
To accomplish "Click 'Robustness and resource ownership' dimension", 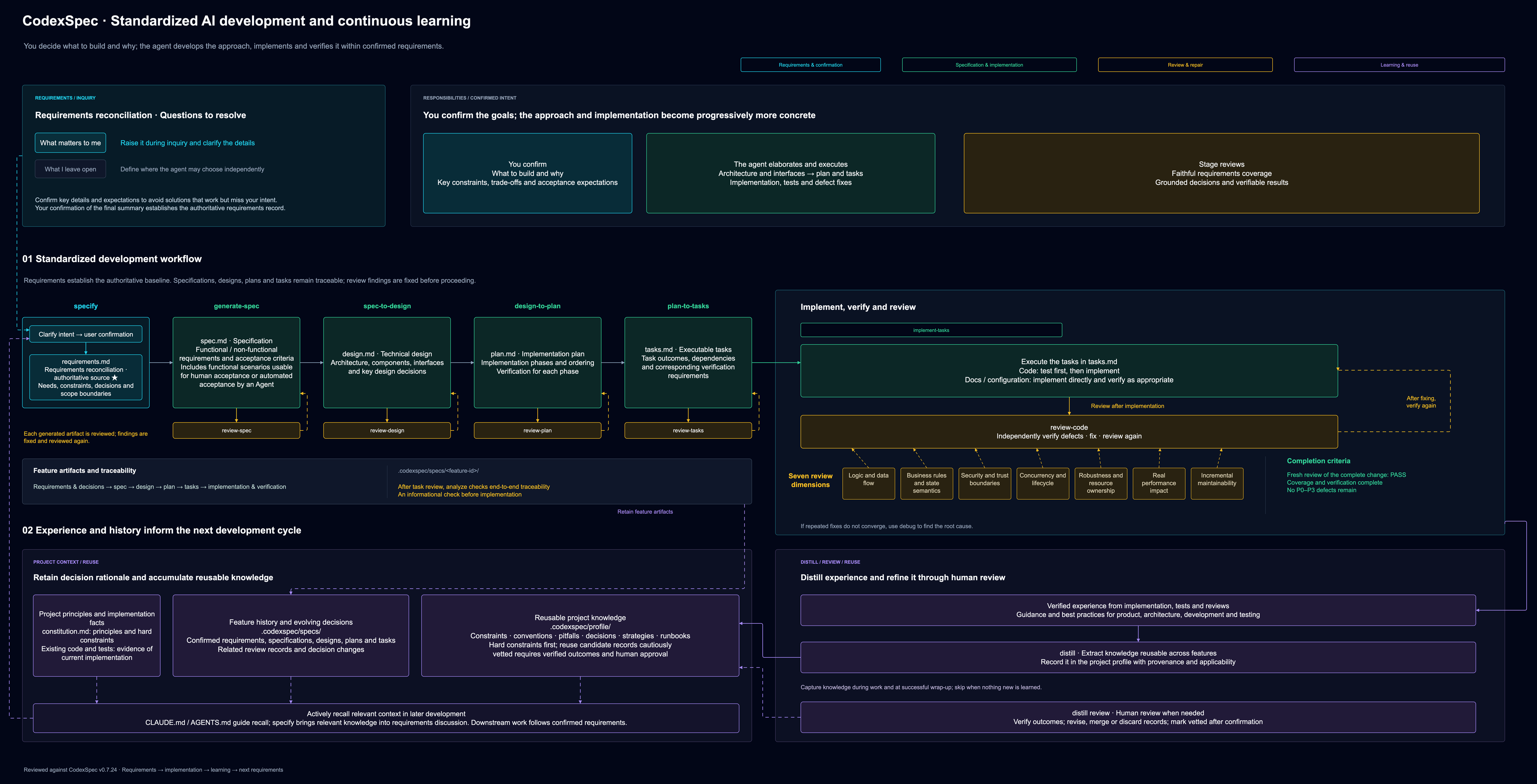I will (1100, 483).
